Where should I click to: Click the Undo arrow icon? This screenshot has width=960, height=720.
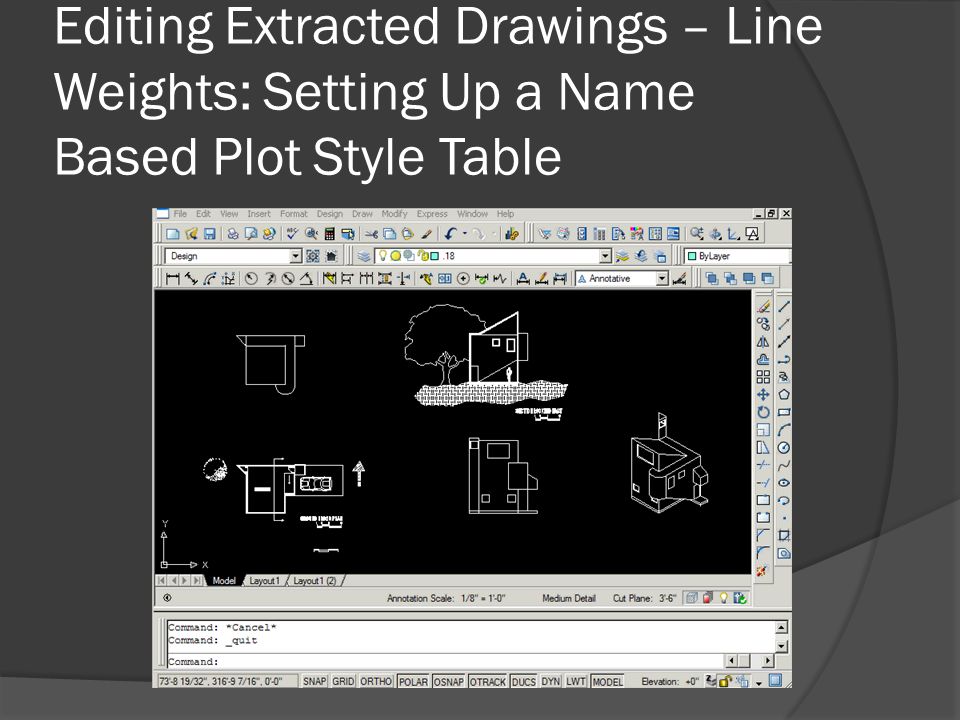(451, 234)
